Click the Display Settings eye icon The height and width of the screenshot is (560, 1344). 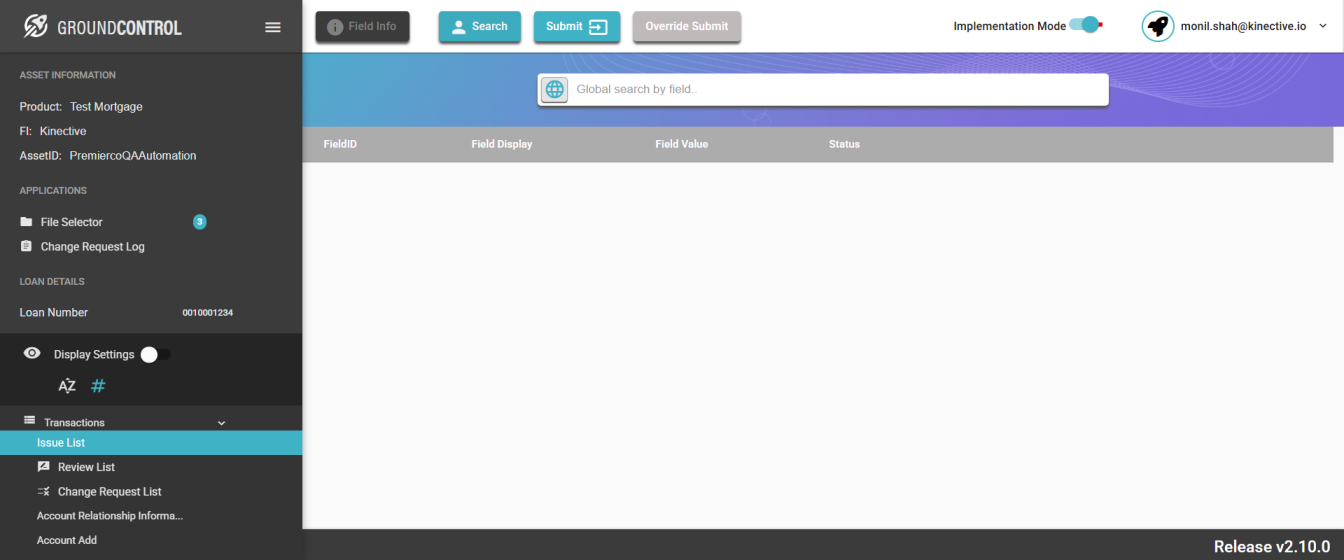32,353
